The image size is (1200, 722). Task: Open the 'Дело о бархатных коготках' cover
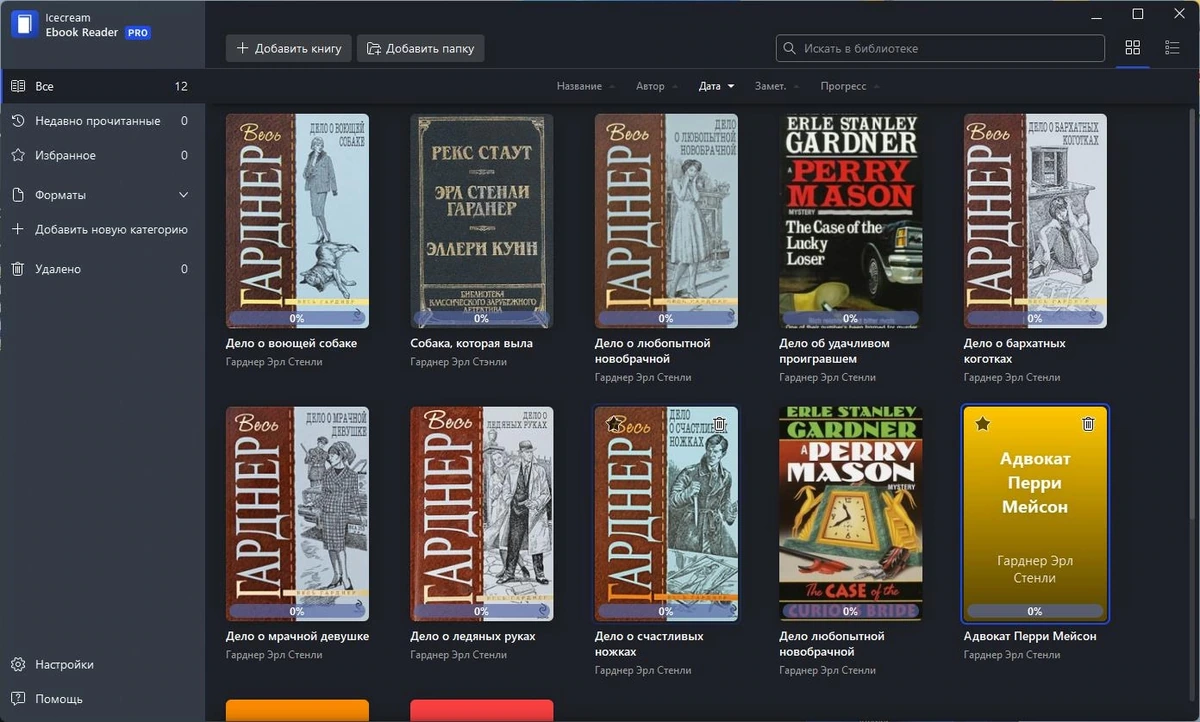(1035, 220)
